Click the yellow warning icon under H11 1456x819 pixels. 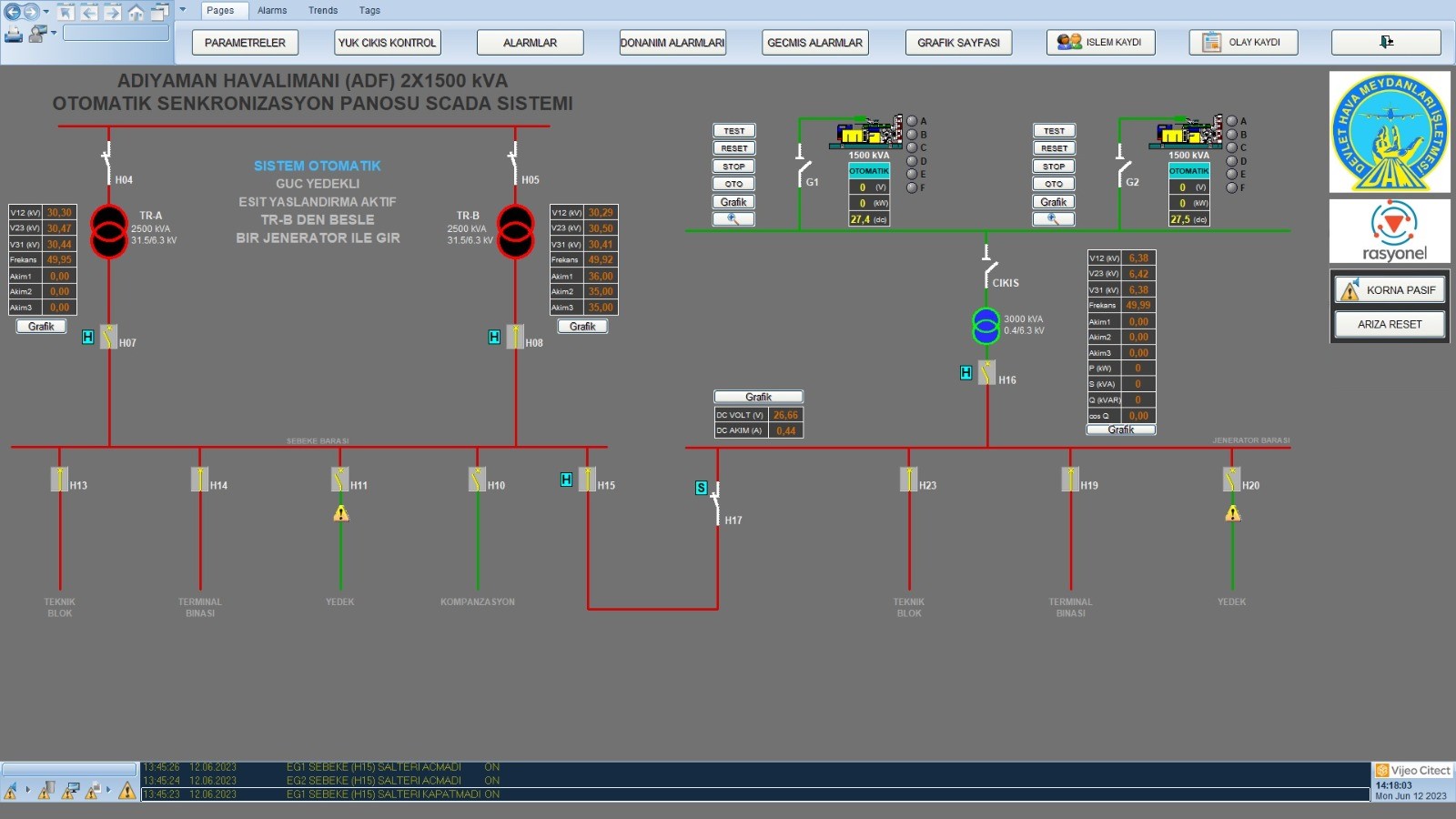[341, 514]
